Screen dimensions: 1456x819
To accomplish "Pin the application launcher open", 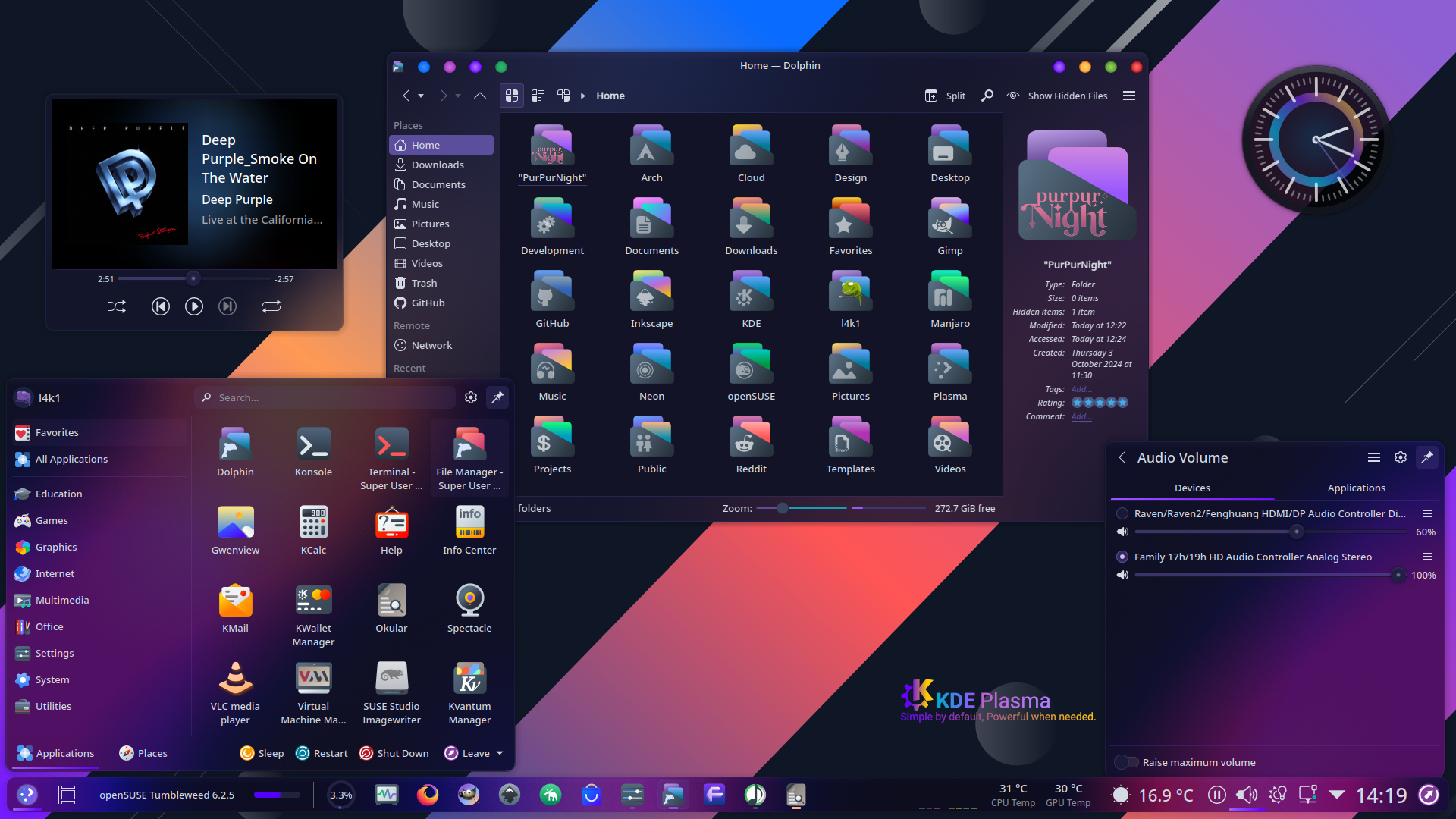I will coord(497,397).
